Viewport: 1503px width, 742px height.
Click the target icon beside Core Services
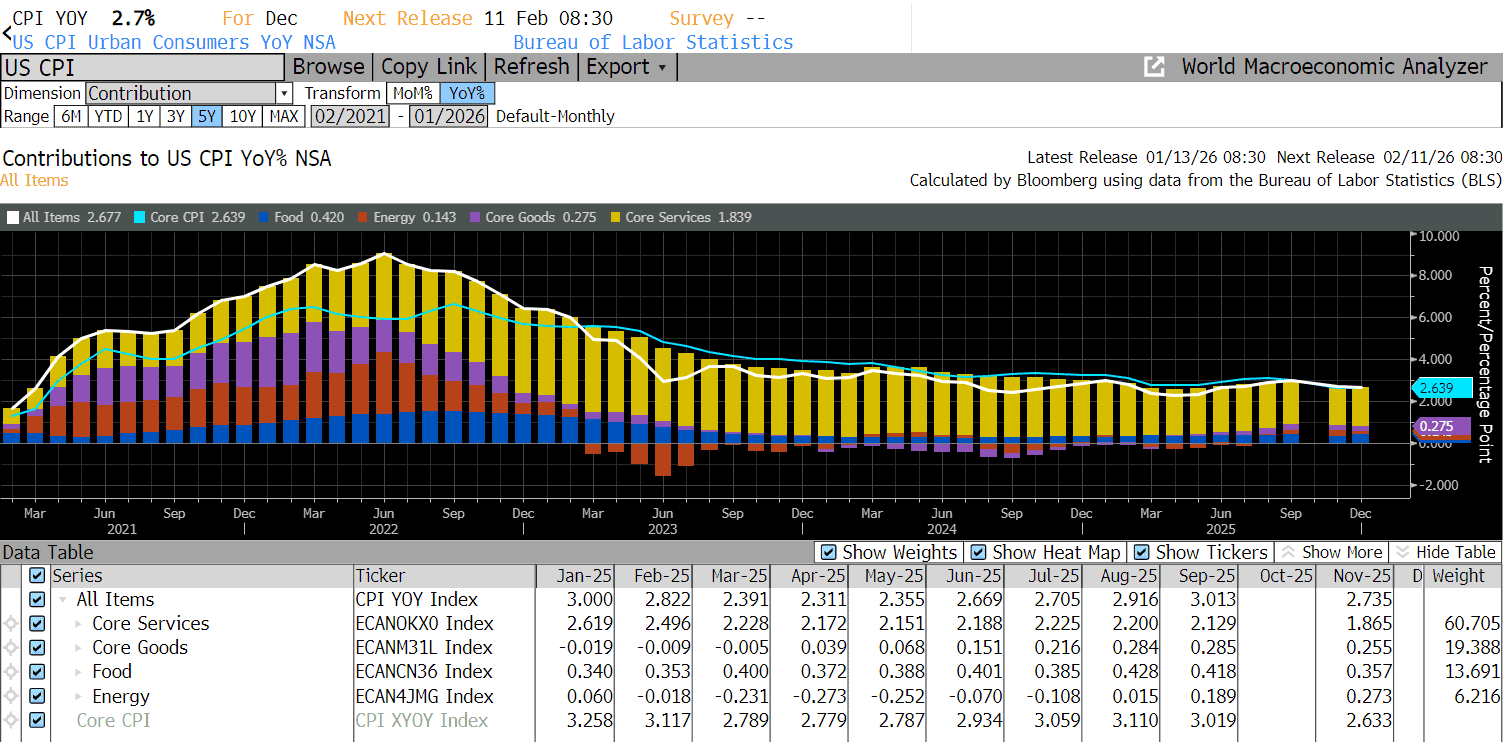click(x=12, y=624)
